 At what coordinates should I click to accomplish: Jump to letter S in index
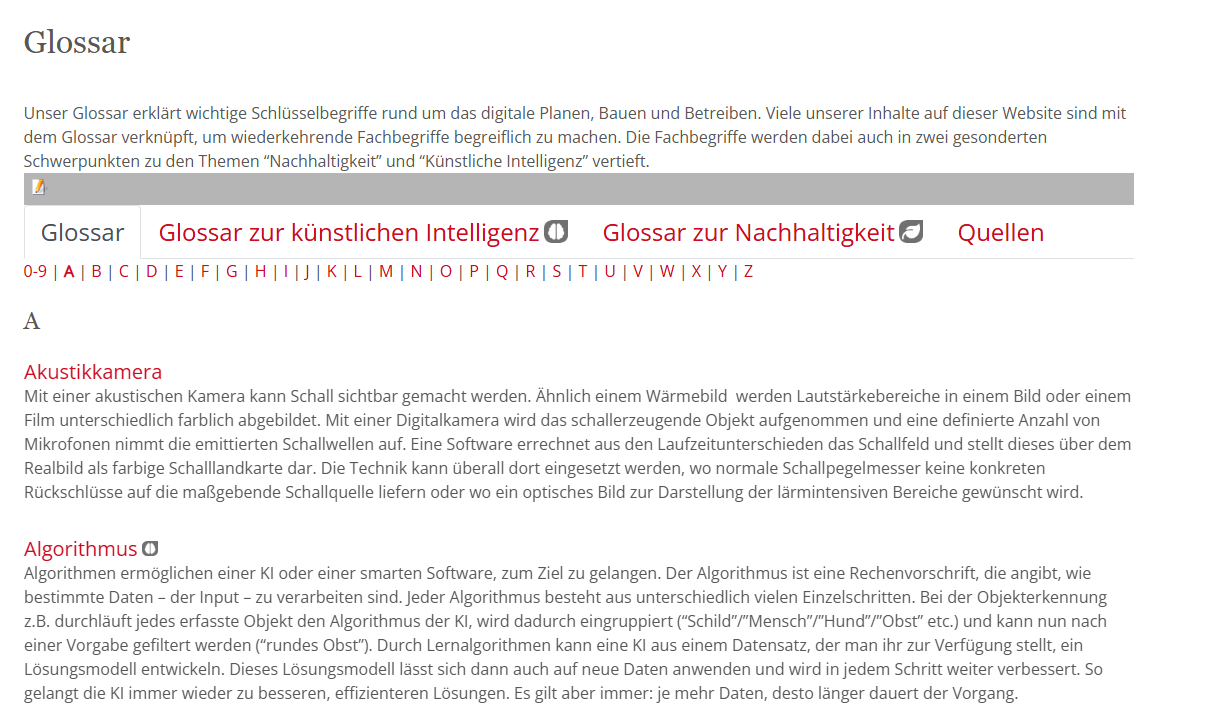[556, 271]
